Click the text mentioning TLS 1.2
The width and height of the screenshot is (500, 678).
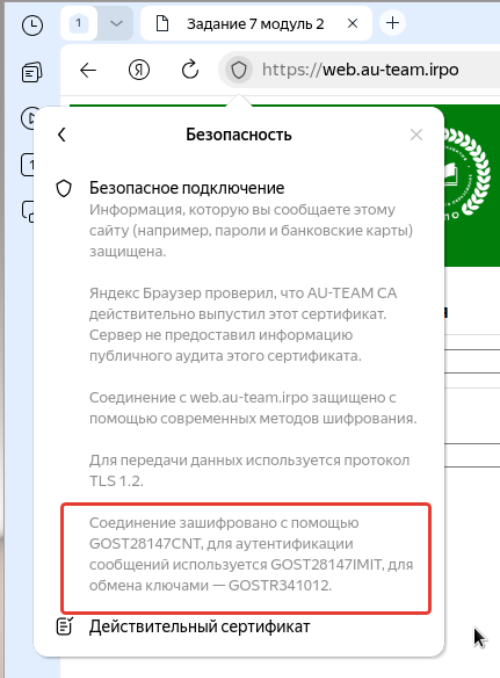tap(249, 470)
